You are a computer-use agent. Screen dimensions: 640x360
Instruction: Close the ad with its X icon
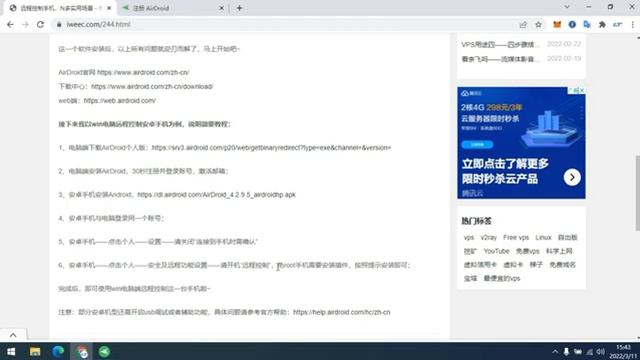click(x=582, y=90)
